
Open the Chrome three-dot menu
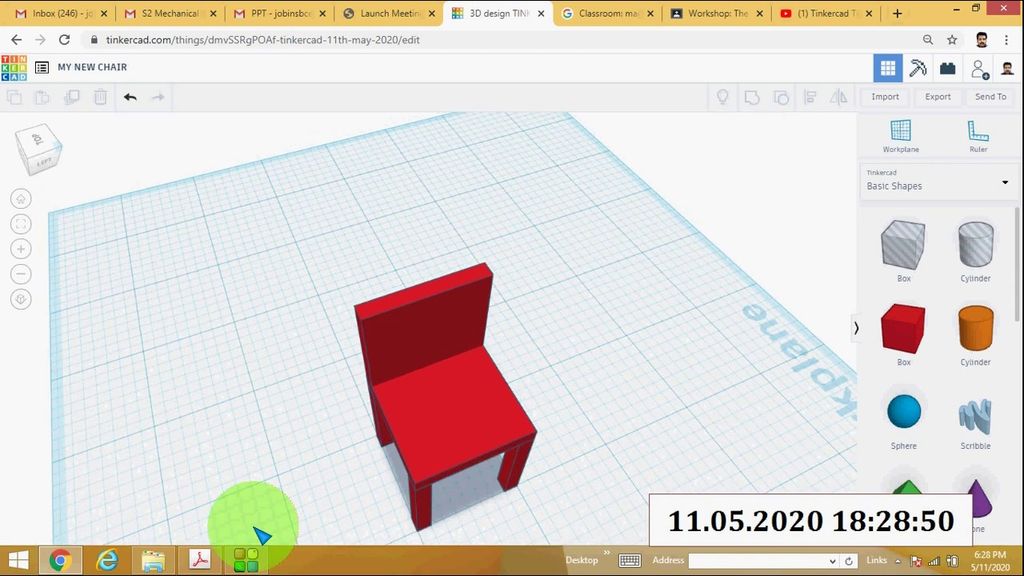click(x=1006, y=40)
